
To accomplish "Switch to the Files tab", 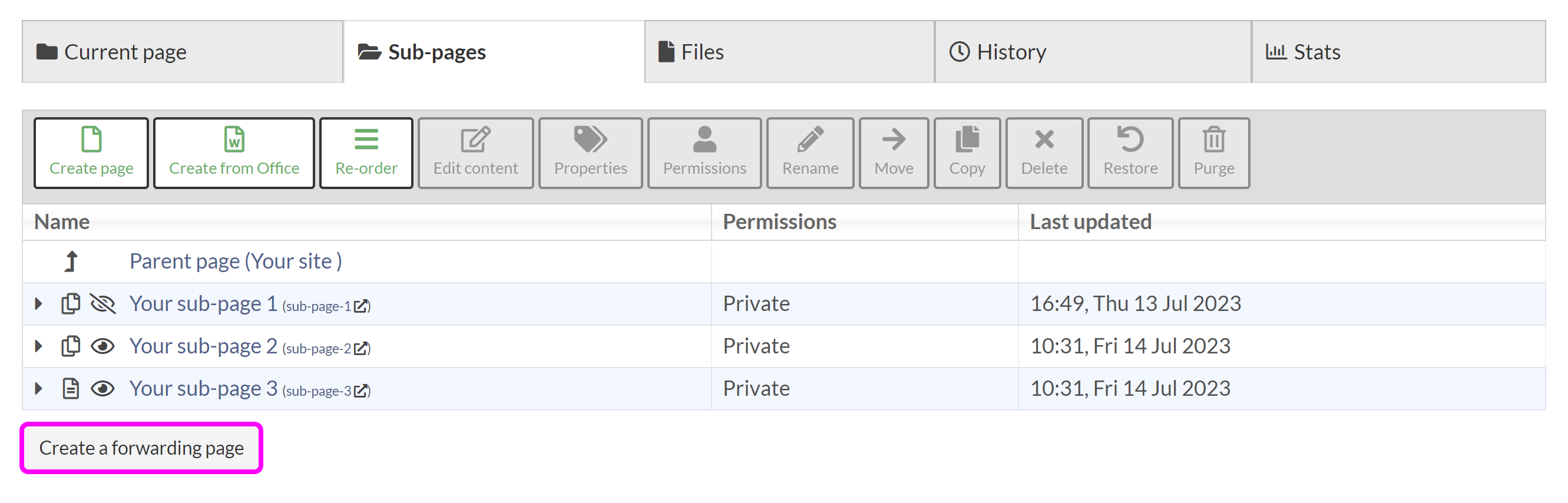I will [702, 52].
